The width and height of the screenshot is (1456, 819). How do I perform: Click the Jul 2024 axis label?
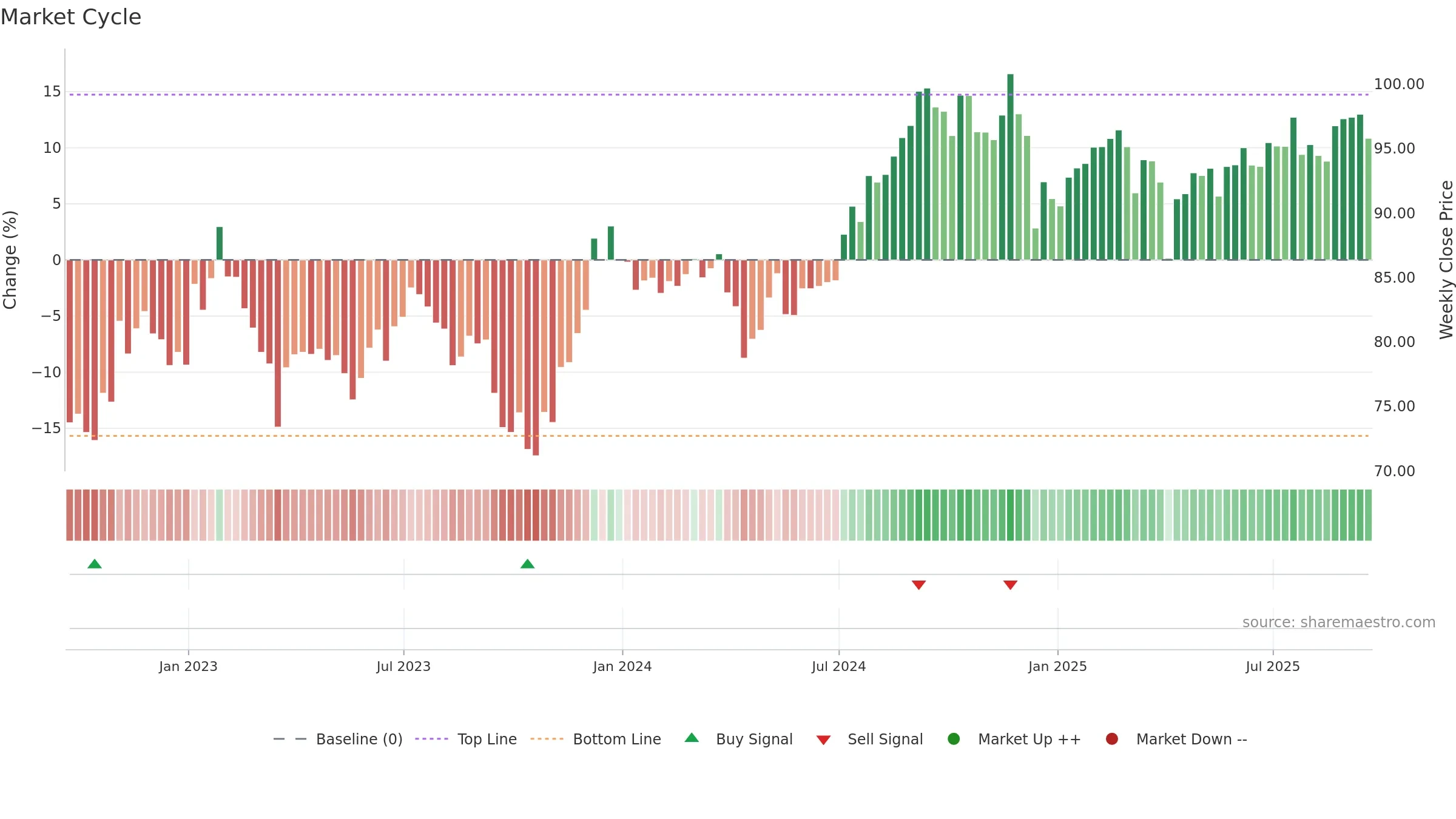pos(839,666)
